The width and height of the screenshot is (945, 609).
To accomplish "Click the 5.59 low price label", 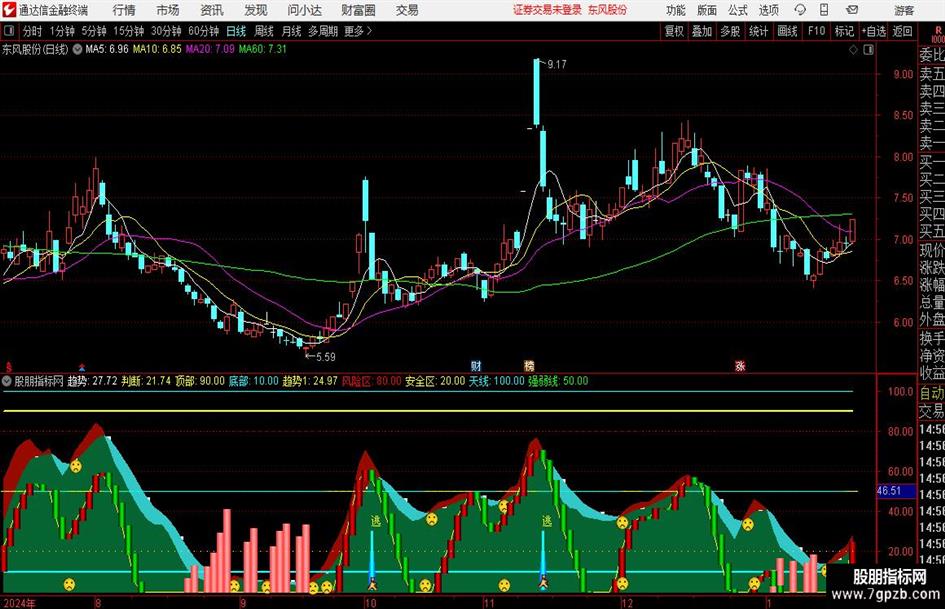I will pos(325,357).
